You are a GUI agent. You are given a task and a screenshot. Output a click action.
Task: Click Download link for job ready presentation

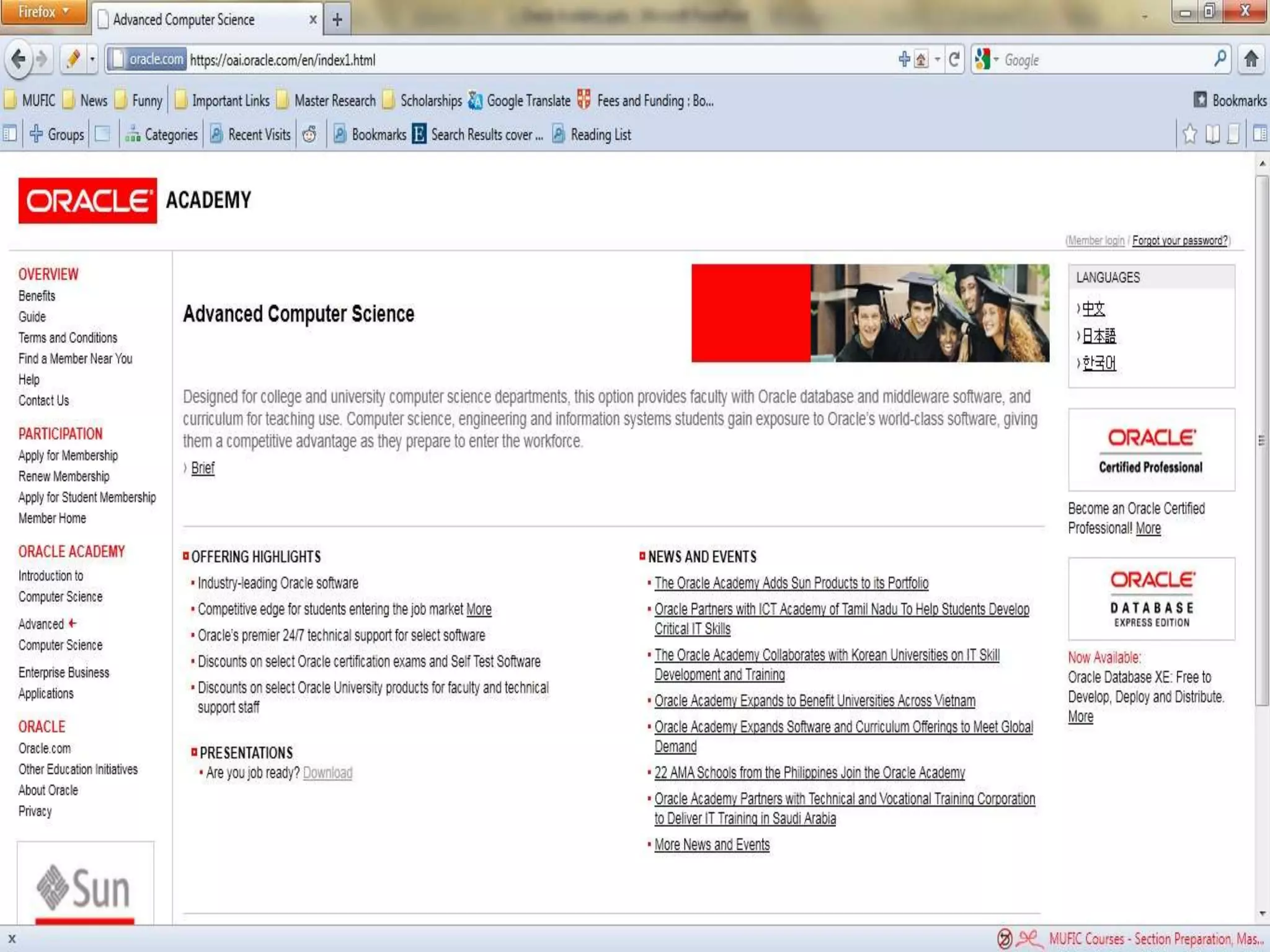coord(327,773)
